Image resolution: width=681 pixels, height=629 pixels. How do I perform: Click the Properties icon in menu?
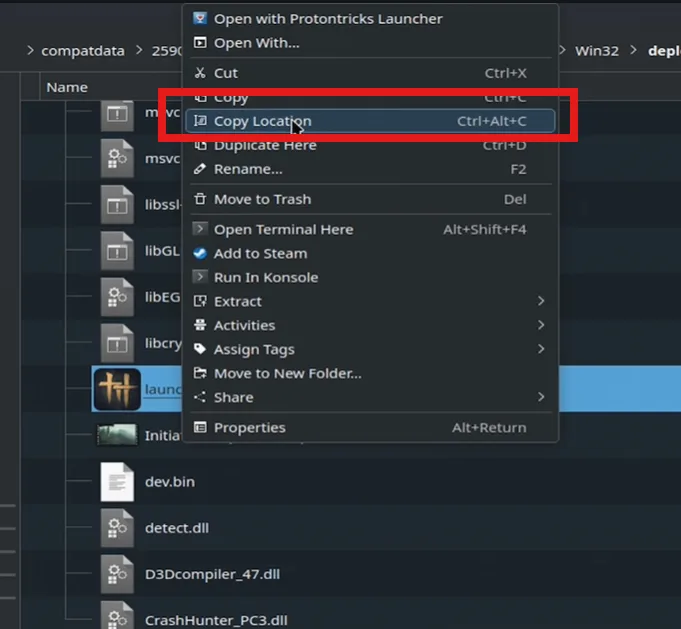click(x=200, y=427)
